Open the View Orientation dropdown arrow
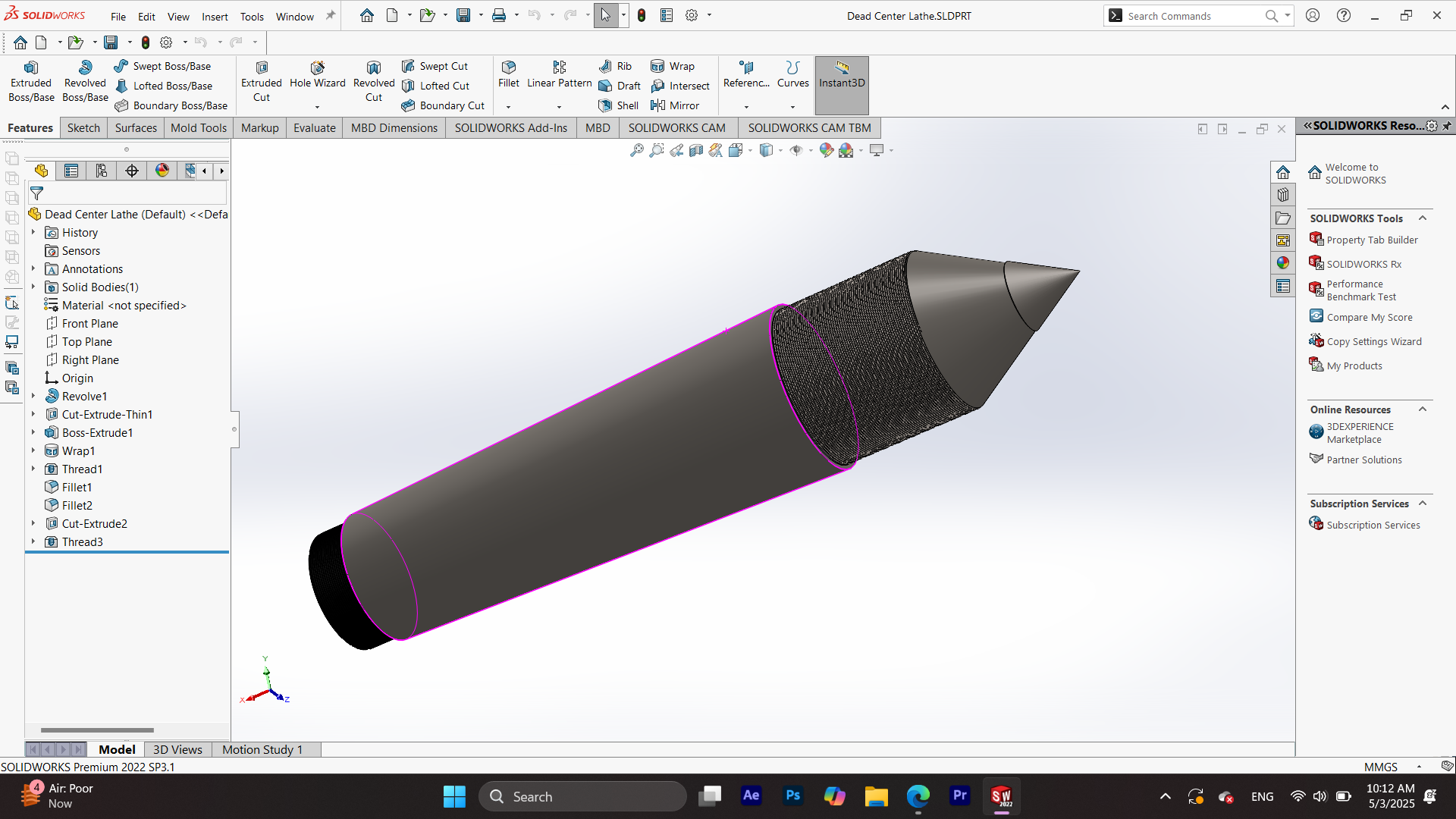This screenshot has width=1456, height=819. (x=750, y=151)
